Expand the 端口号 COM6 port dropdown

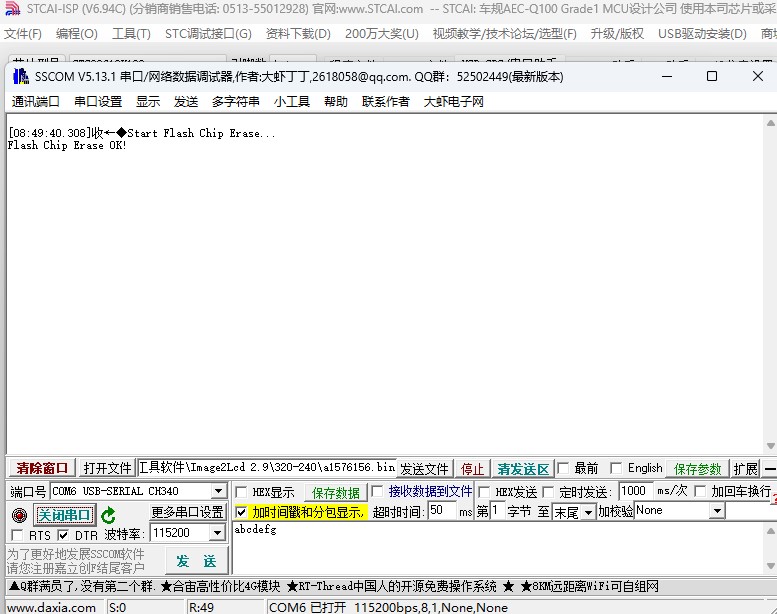point(218,491)
